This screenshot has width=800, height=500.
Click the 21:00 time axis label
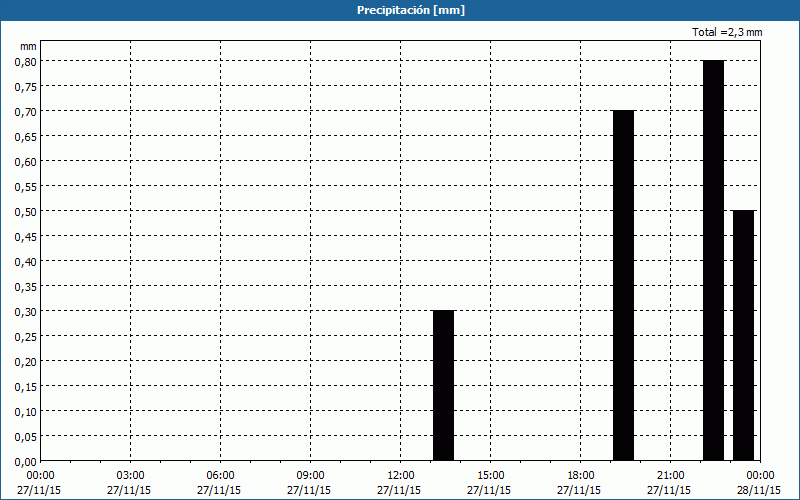click(x=670, y=476)
